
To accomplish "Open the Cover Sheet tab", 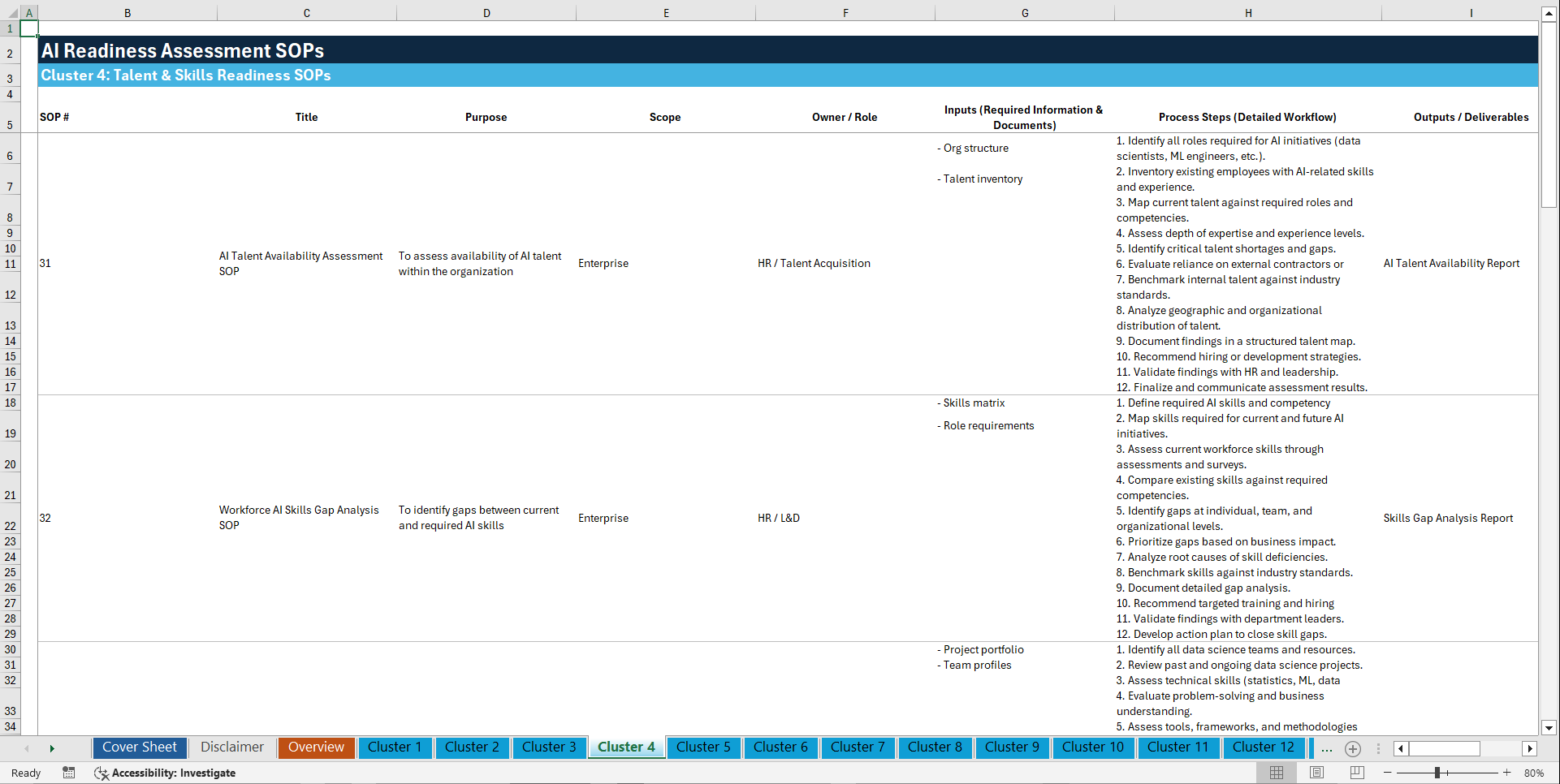I will click(x=139, y=747).
